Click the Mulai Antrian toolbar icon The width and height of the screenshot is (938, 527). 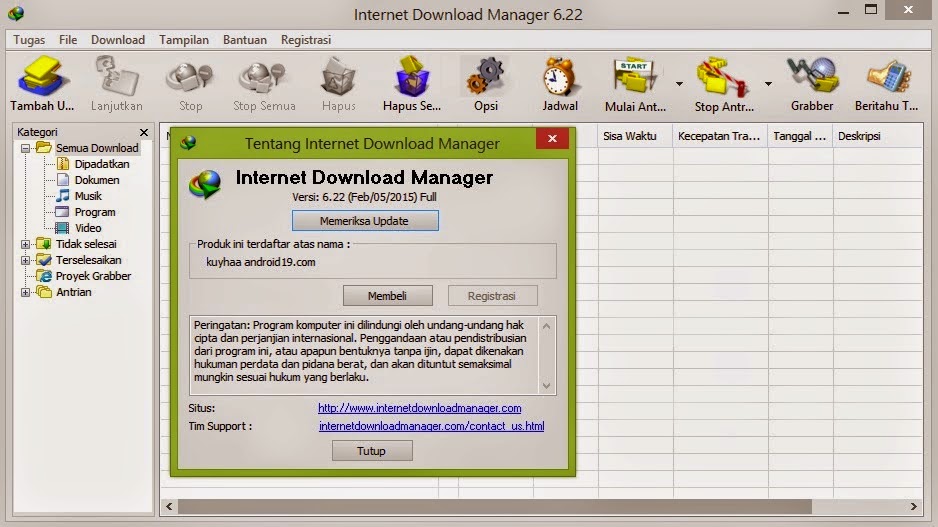pos(635,76)
